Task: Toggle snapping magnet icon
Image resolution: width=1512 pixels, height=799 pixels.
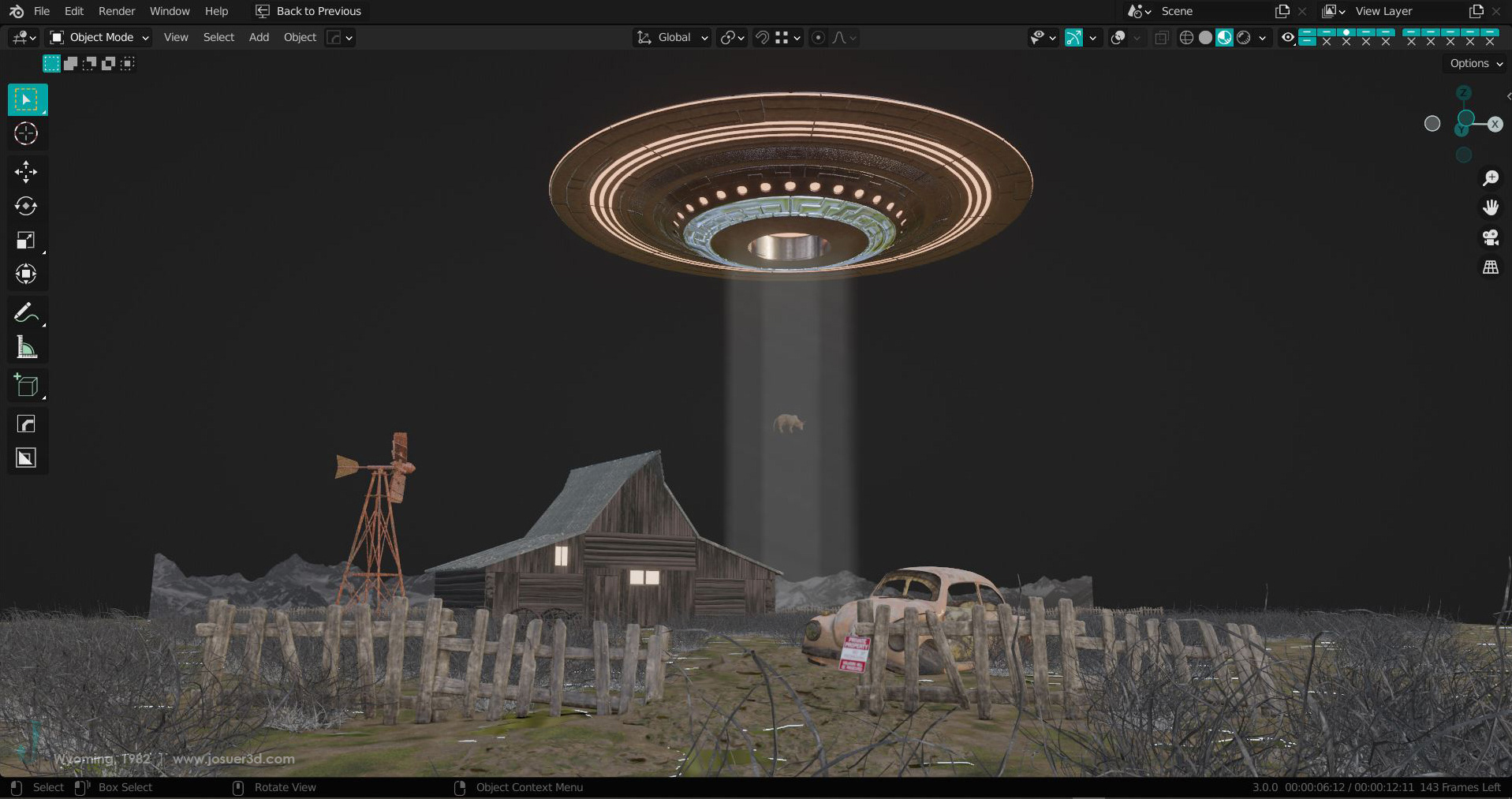Action: pyautogui.click(x=762, y=37)
